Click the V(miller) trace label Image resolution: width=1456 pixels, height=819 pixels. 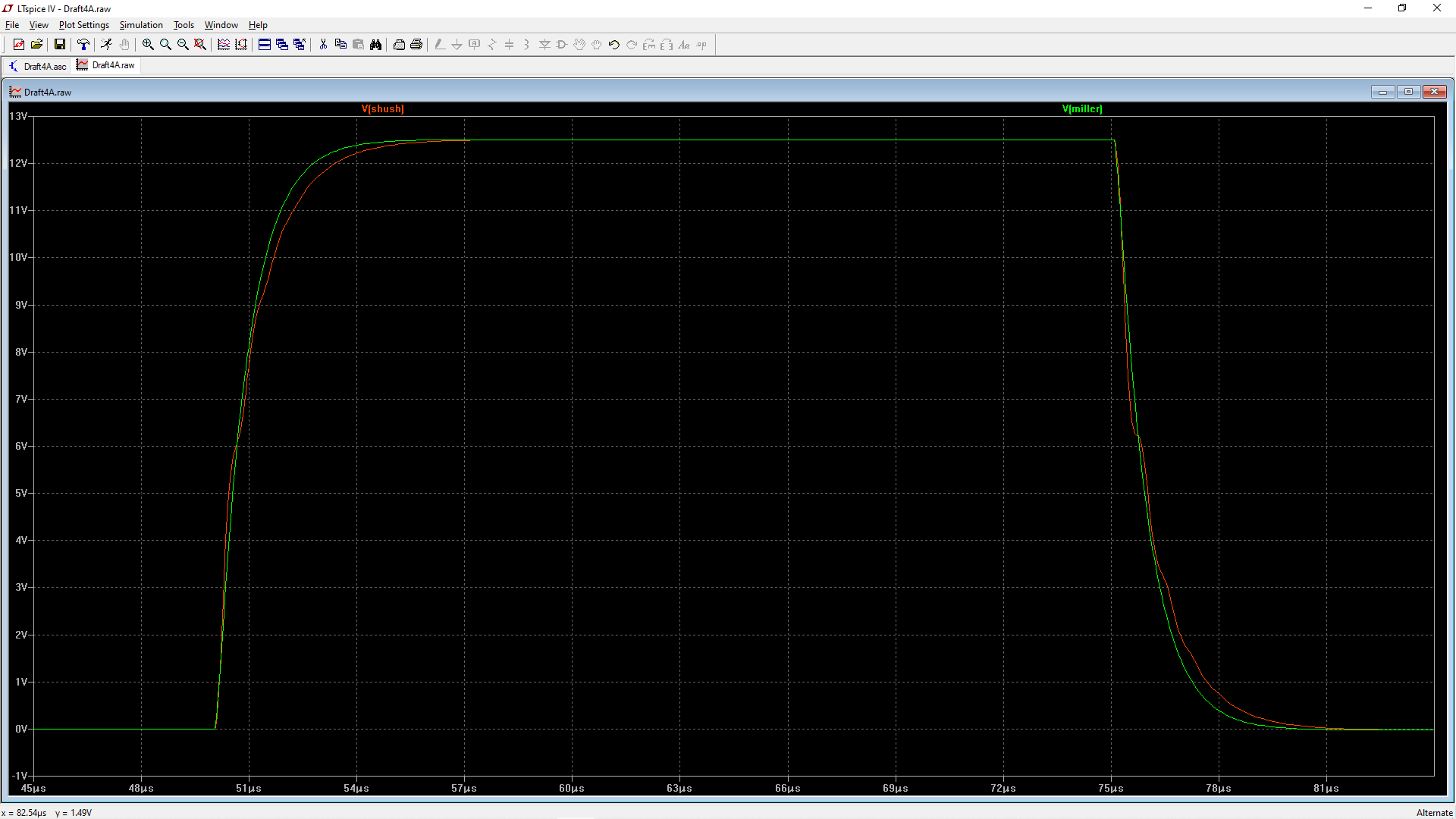pos(1082,109)
